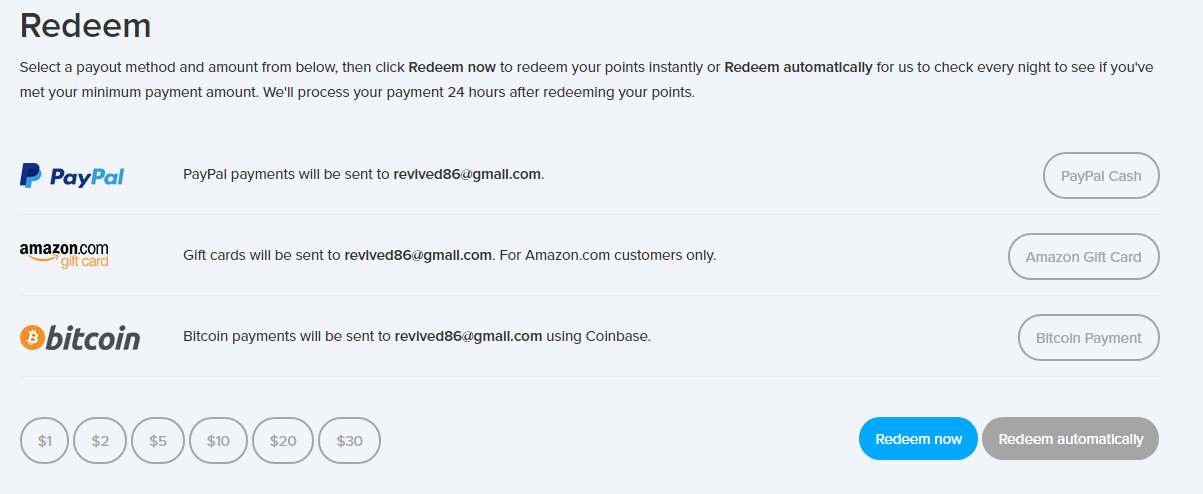The width and height of the screenshot is (1203, 494).
Task: Click the email address in the PayPal row
Action: (467, 174)
